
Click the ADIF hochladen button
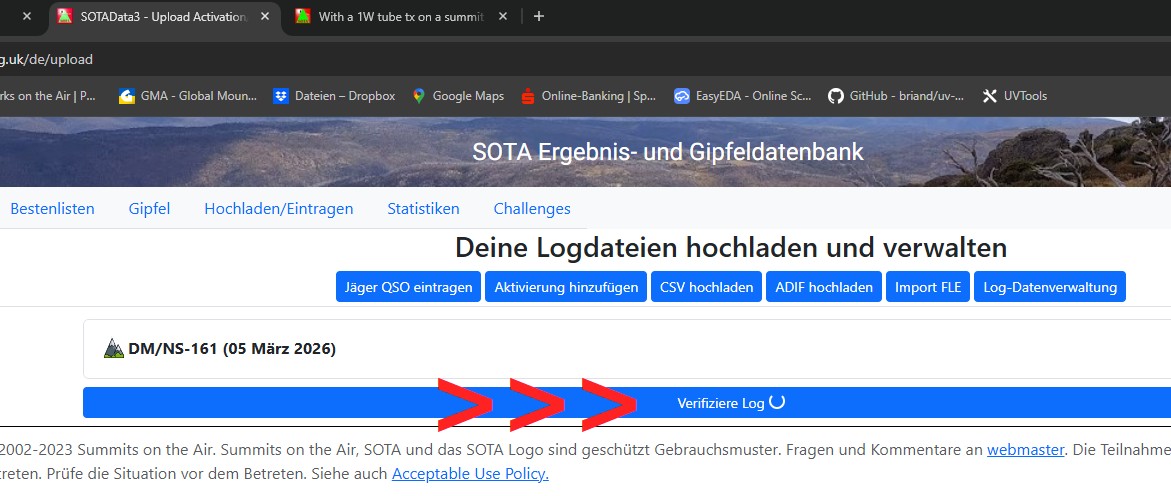[x=824, y=287]
